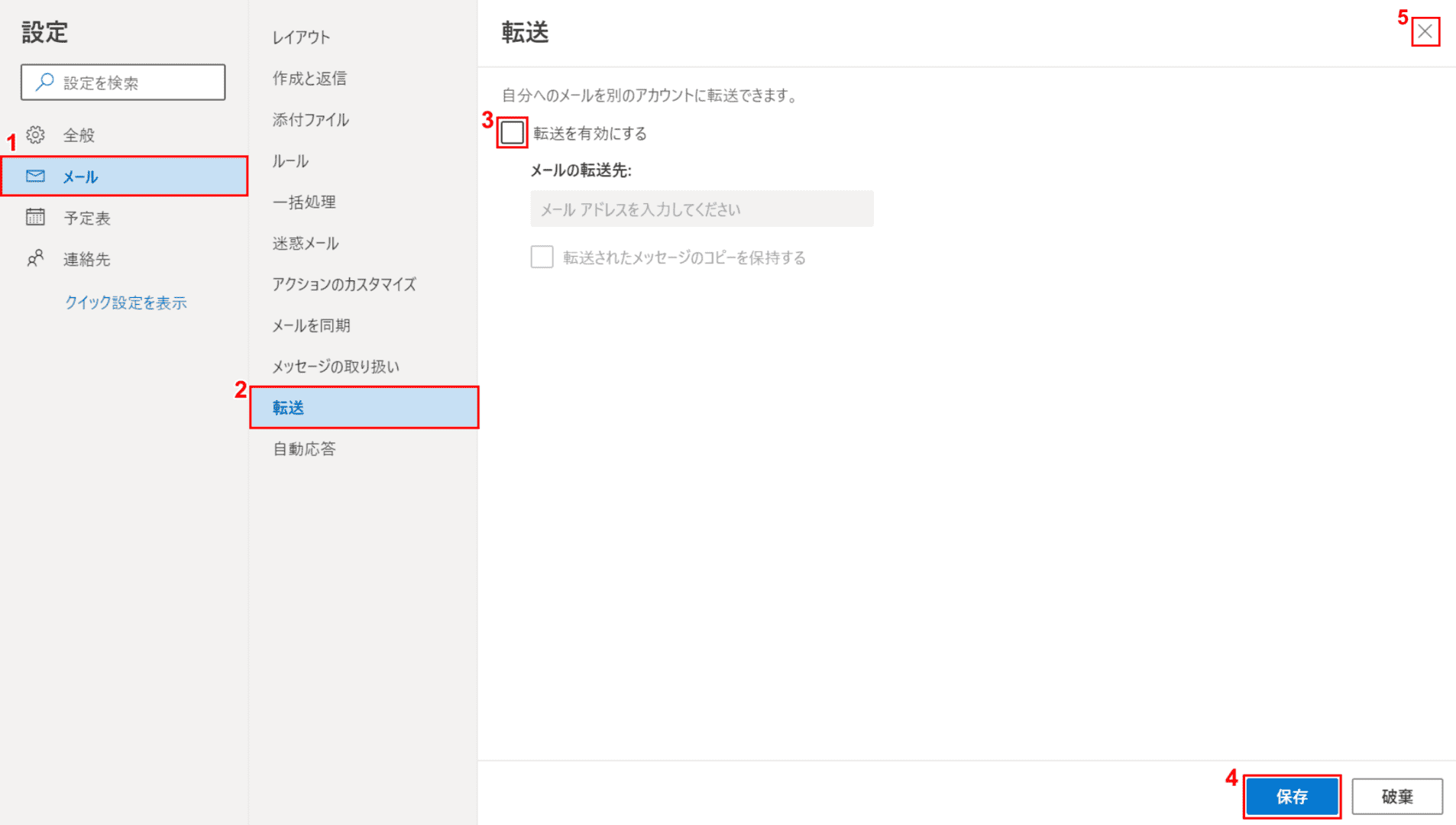Close the settings panel with X
Image resolution: width=1456 pixels, height=825 pixels.
coord(1425,32)
